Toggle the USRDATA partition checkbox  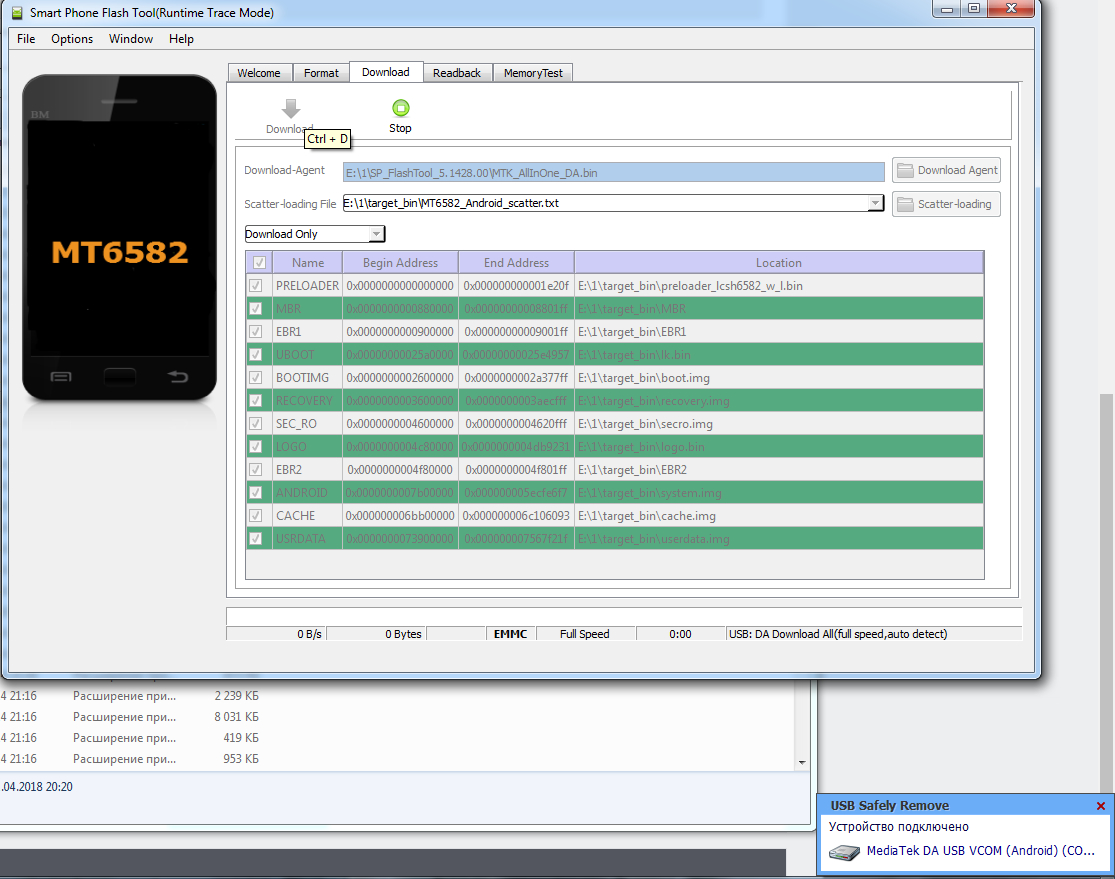(259, 539)
